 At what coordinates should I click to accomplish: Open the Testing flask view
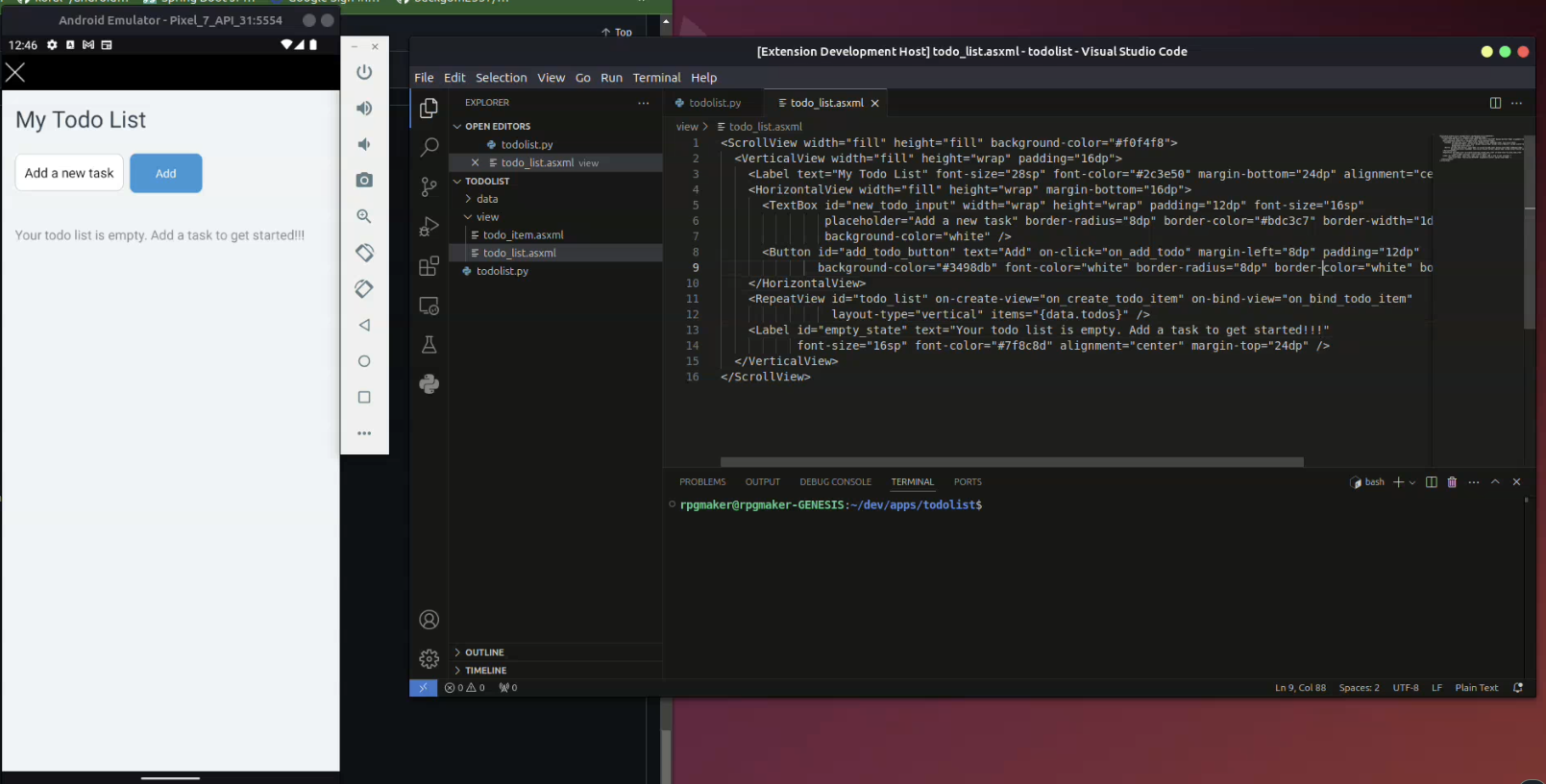point(429,345)
